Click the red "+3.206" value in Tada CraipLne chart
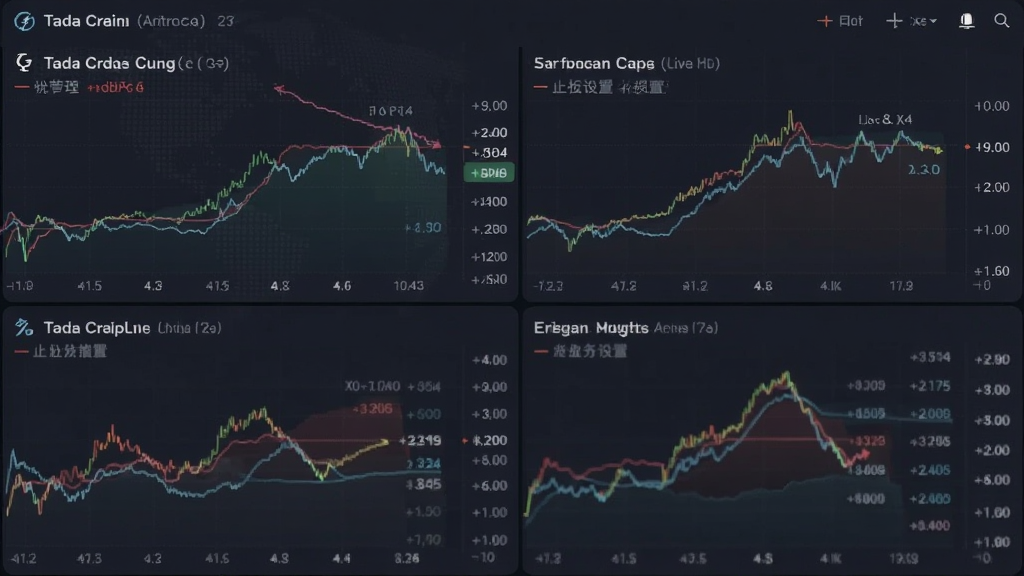This screenshot has width=1024, height=576. tap(372, 409)
